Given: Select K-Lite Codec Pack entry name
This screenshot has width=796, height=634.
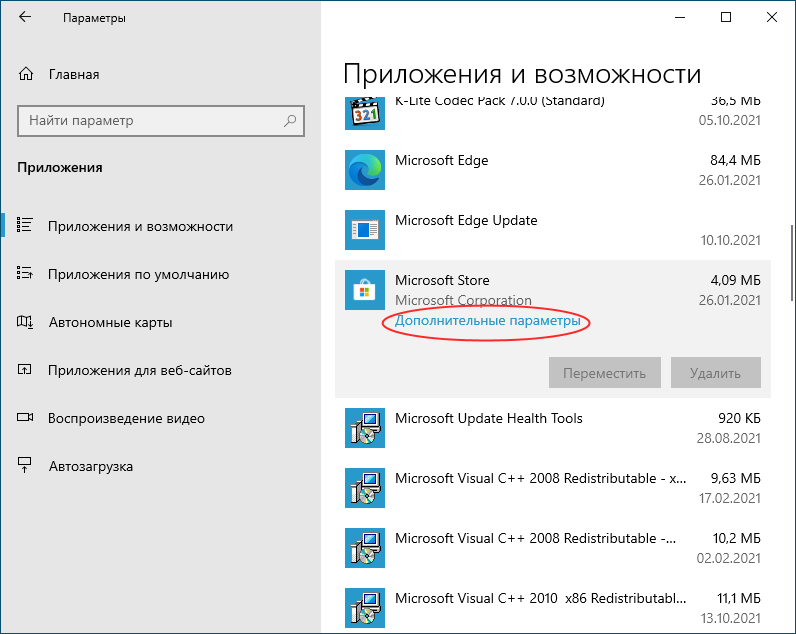Looking at the screenshot, I should coord(500,101).
